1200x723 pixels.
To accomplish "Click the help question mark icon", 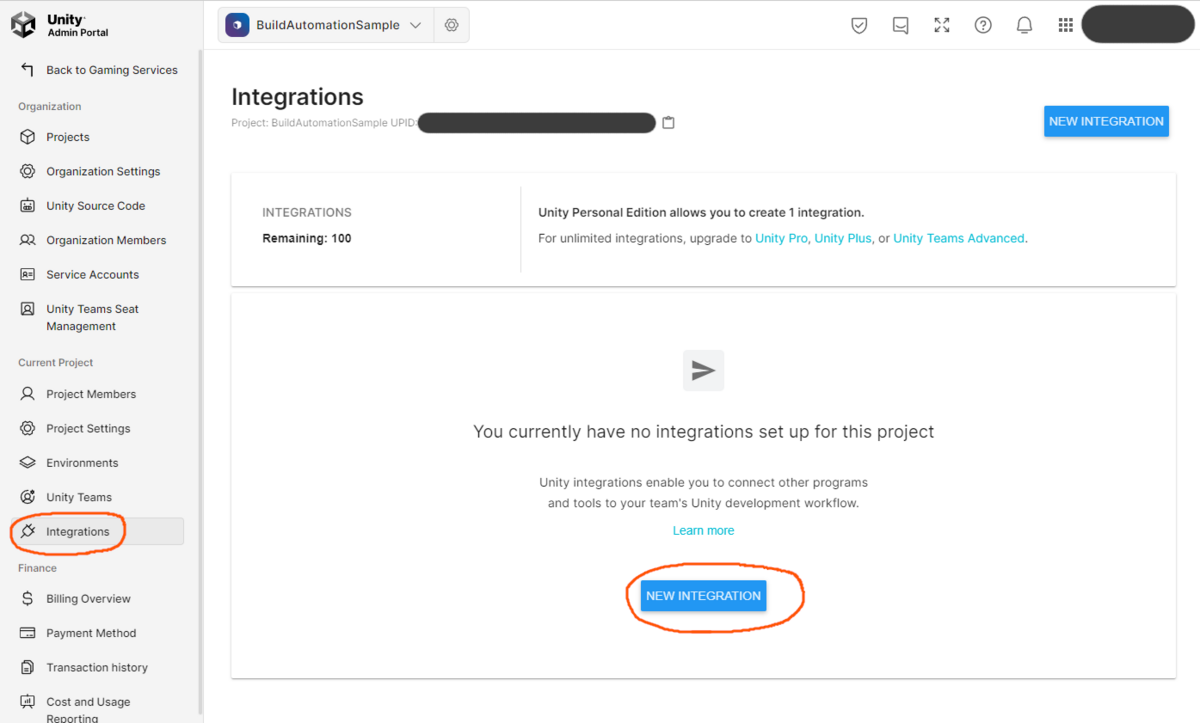I will pos(982,24).
